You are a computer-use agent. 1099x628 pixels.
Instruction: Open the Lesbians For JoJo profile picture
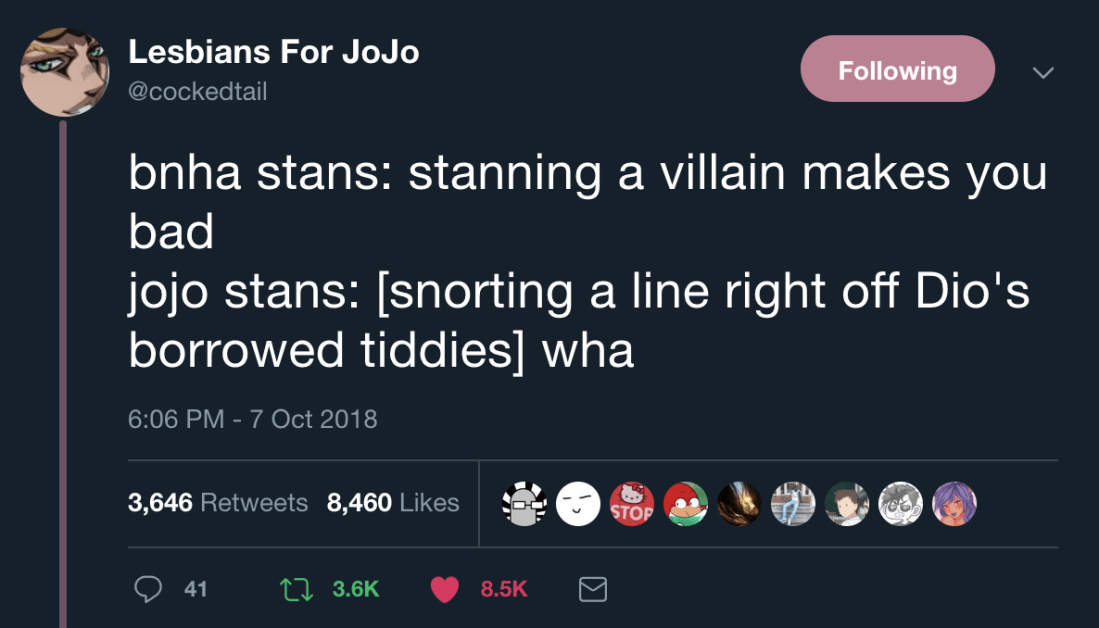[64, 73]
